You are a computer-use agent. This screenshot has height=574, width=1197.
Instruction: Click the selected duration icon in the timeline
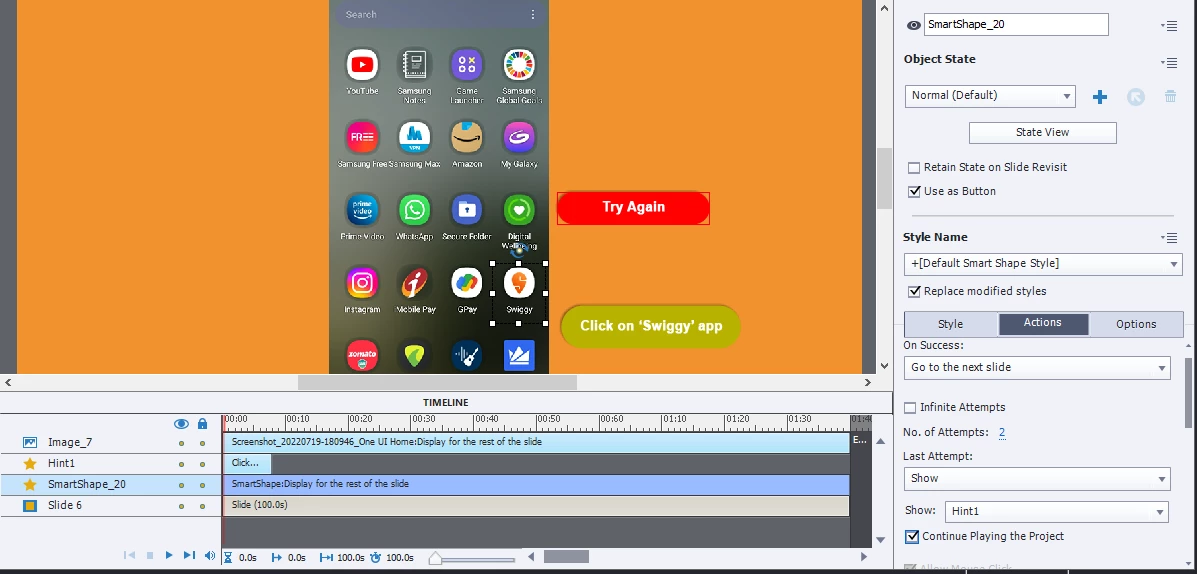[x=326, y=557]
